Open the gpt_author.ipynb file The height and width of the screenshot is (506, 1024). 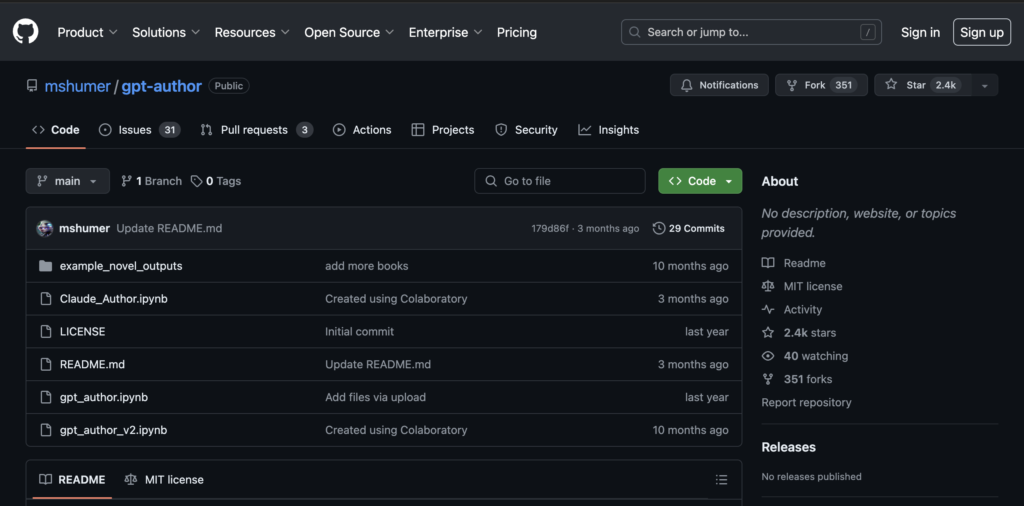coord(104,397)
